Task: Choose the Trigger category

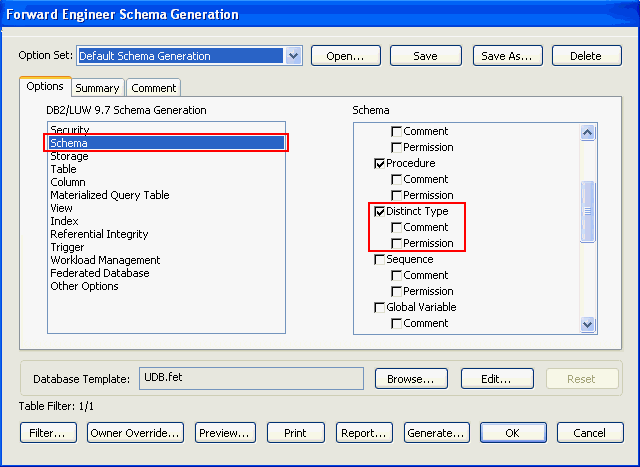Action: tap(67, 247)
